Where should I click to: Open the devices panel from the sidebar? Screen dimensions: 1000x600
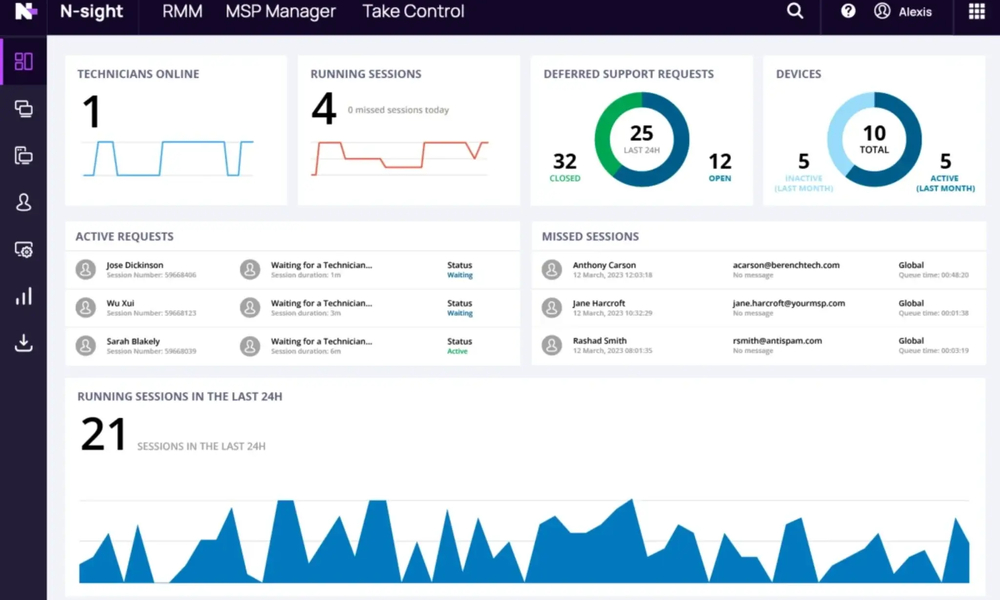[x=24, y=155]
